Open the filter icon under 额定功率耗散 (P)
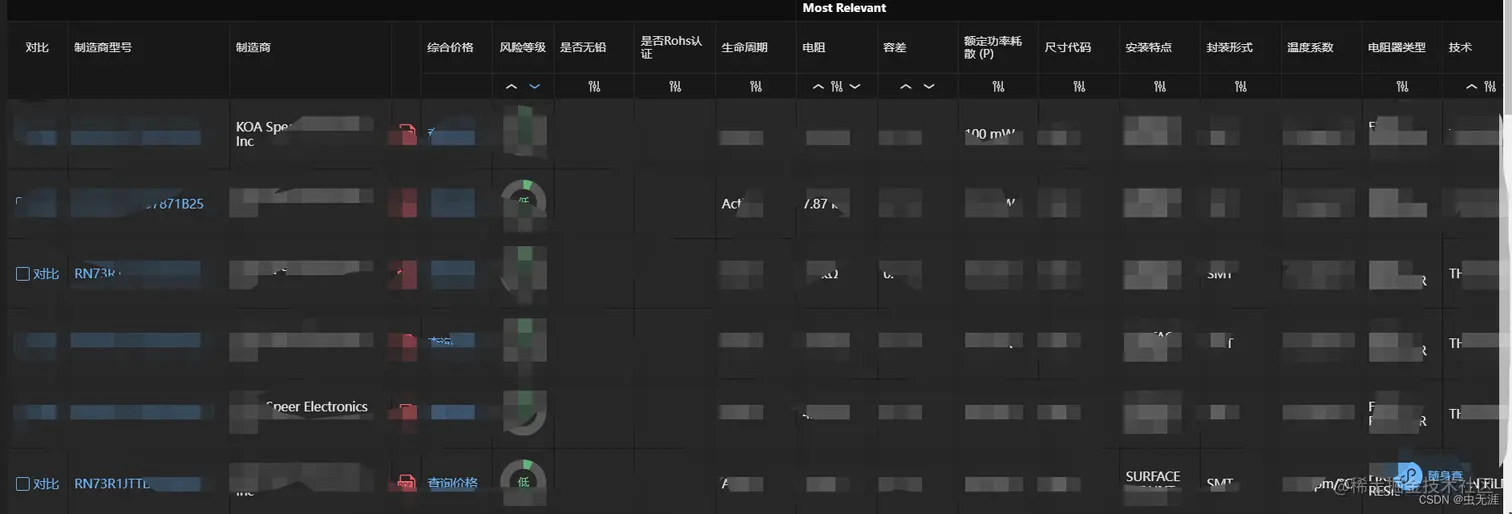The image size is (1512, 514). (998, 87)
